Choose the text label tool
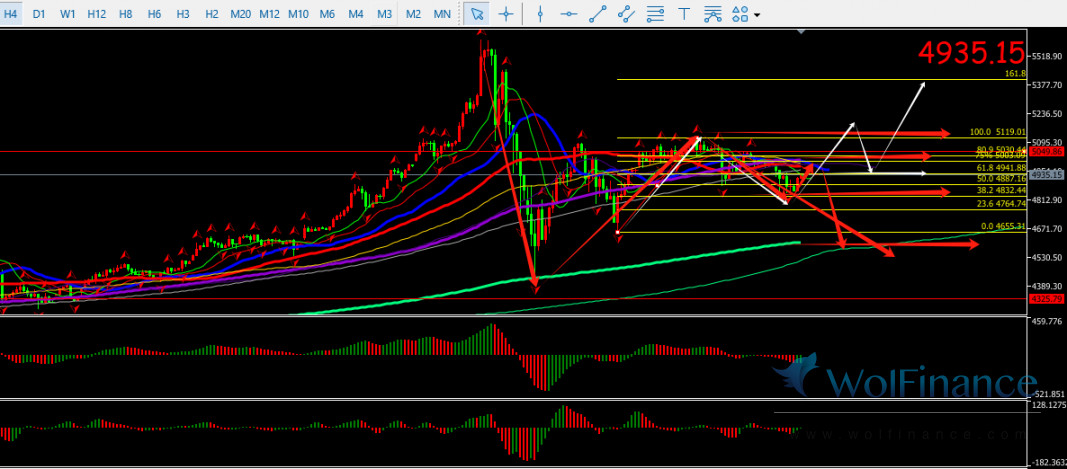Screen dimensions: 1067x469 coord(684,14)
